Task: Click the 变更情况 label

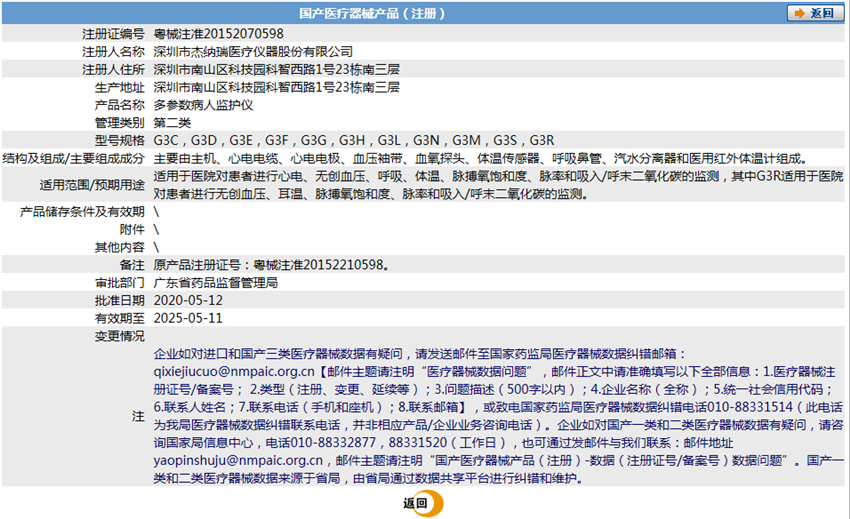Action: tap(120, 336)
